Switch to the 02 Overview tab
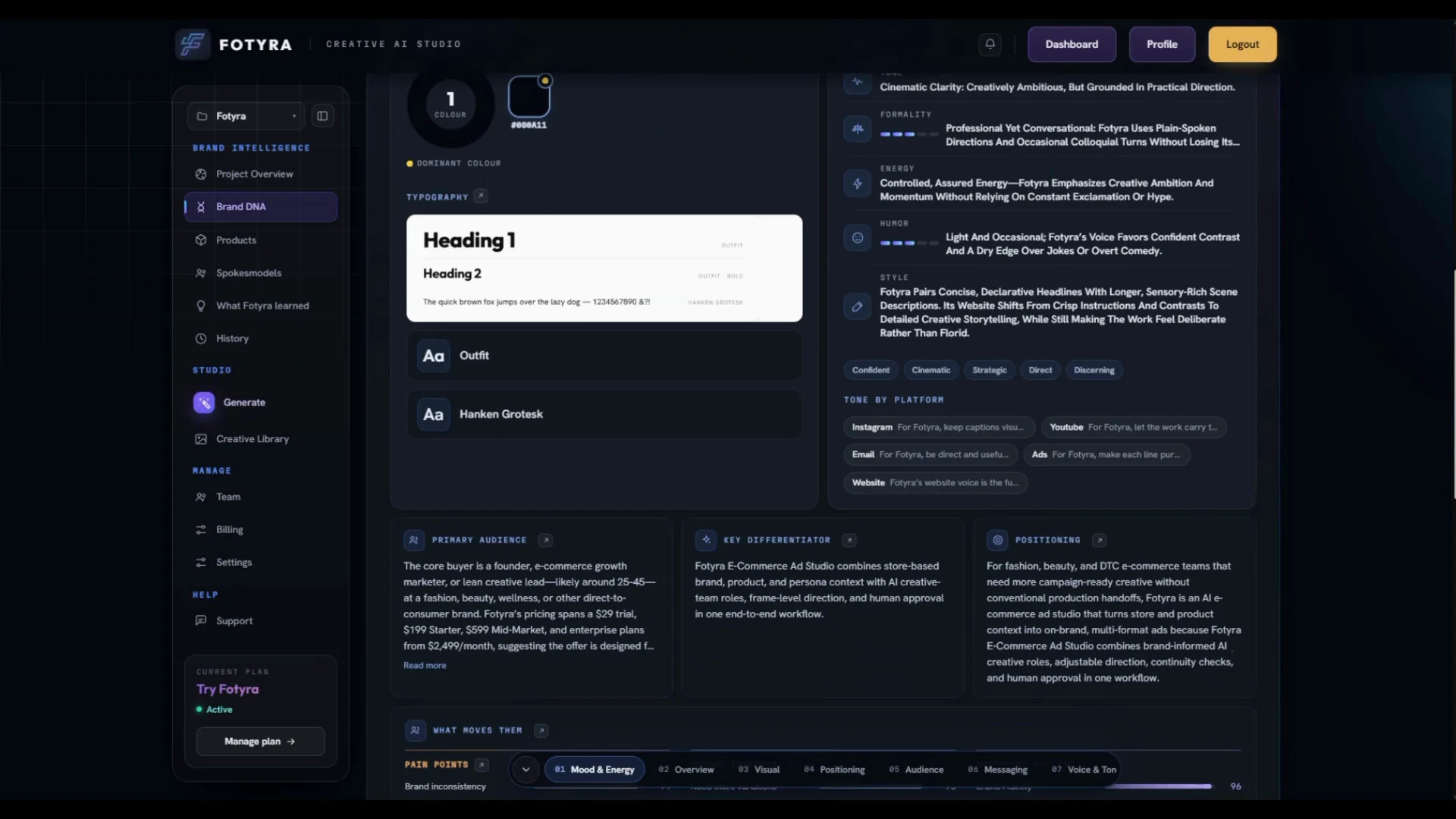Image resolution: width=1456 pixels, height=819 pixels. click(686, 770)
